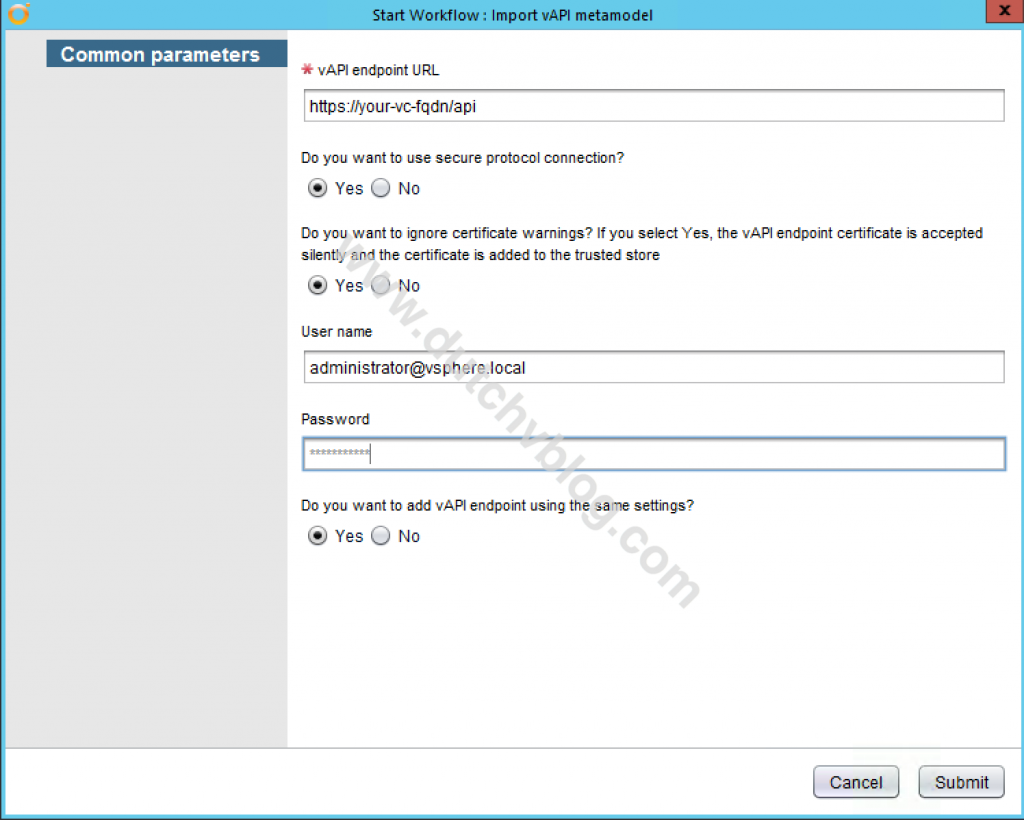The height and width of the screenshot is (820, 1024).
Task: Select No for ignoring certificate warnings
Action: tap(380, 285)
